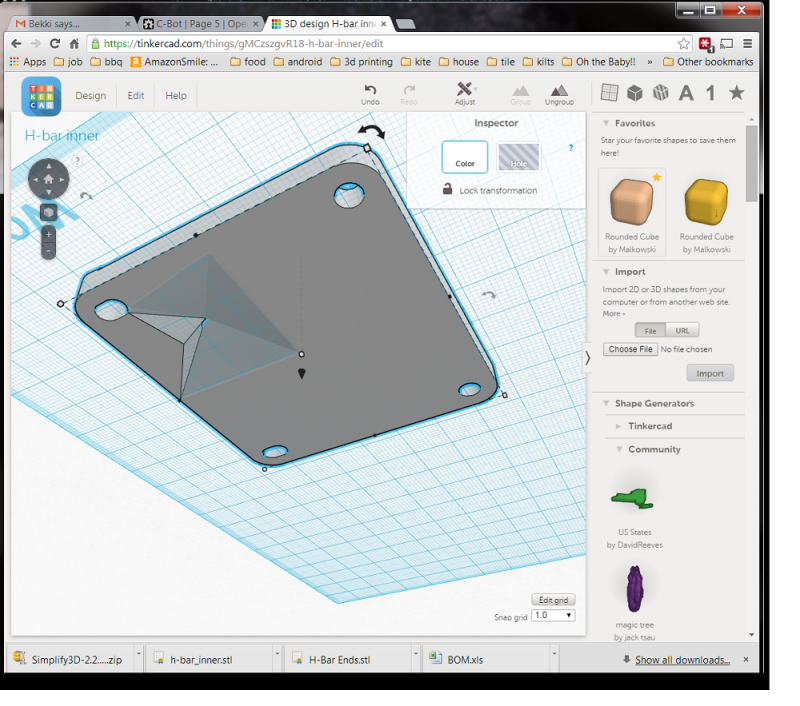This screenshot has width=800, height=706.
Task: Click the zoom in plus button
Action: [x=48, y=234]
